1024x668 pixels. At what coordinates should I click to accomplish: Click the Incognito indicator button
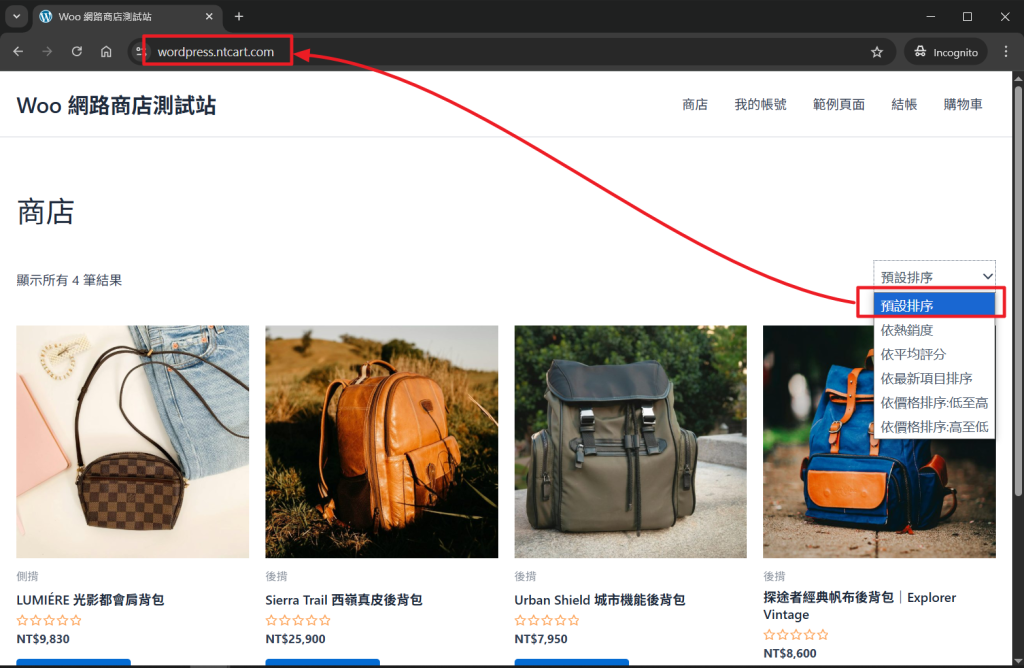pyautogui.click(x=945, y=52)
